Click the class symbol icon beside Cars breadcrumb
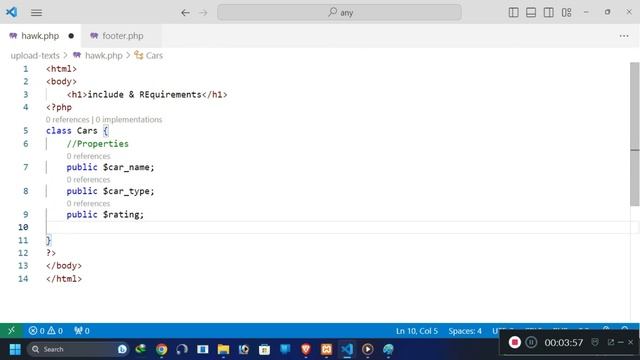The image size is (640, 360). click(x=139, y=55)
